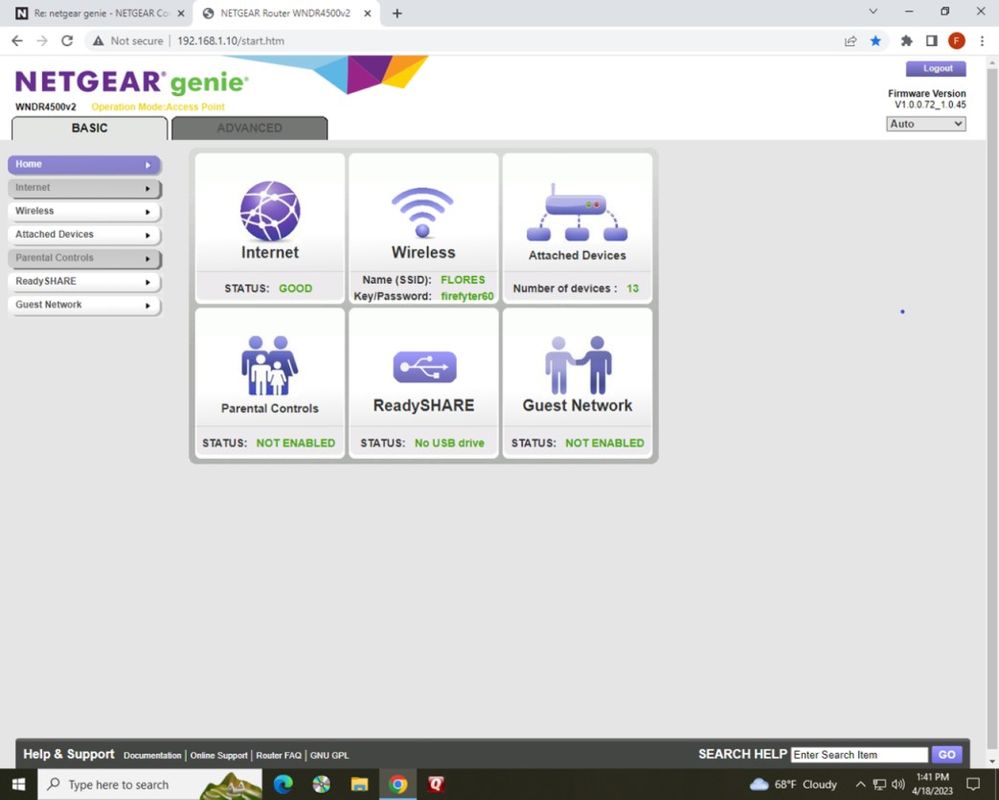This screenshot has height=800, width=999.
Task: Select the Wireless signal icon
Action: point(422,210)
